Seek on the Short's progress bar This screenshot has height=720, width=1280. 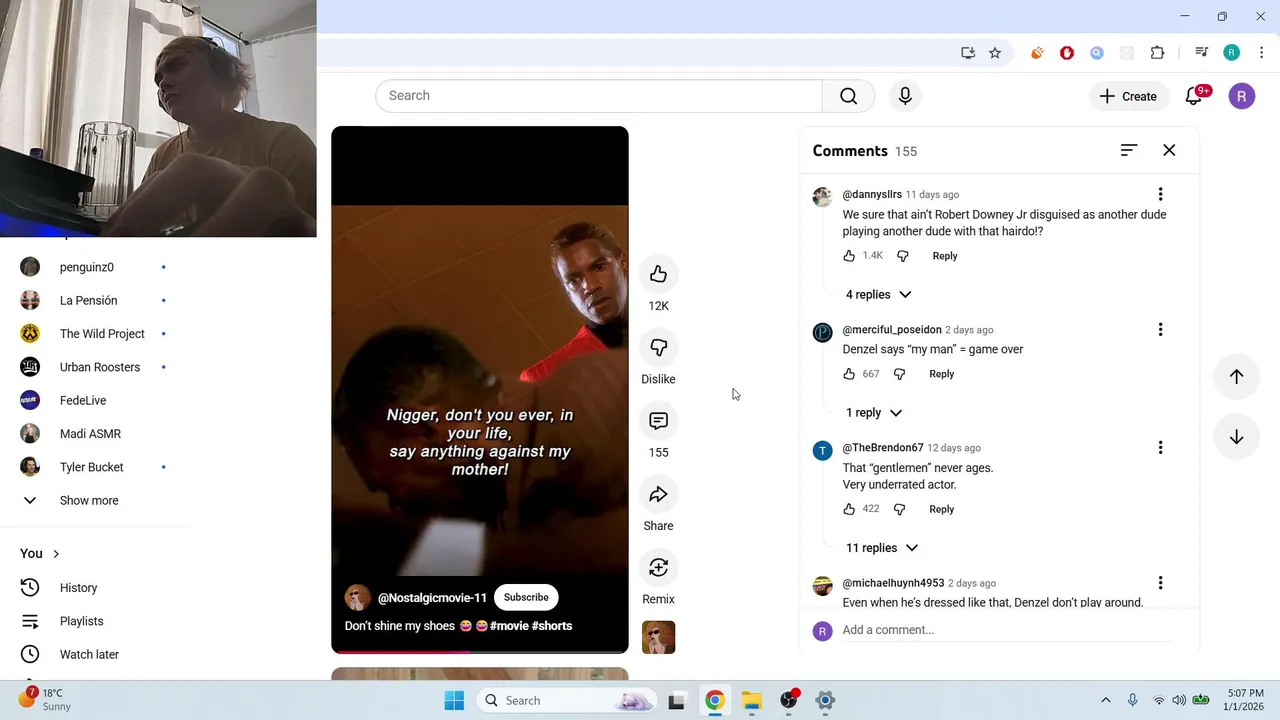(x=480, y=652)
